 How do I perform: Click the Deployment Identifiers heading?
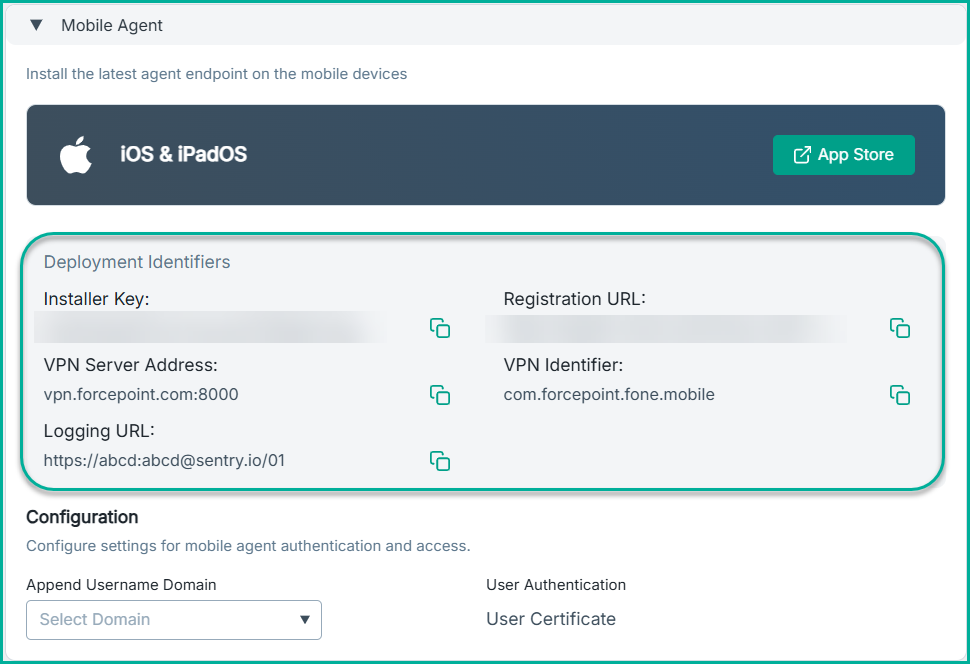[x=137, y=262]
